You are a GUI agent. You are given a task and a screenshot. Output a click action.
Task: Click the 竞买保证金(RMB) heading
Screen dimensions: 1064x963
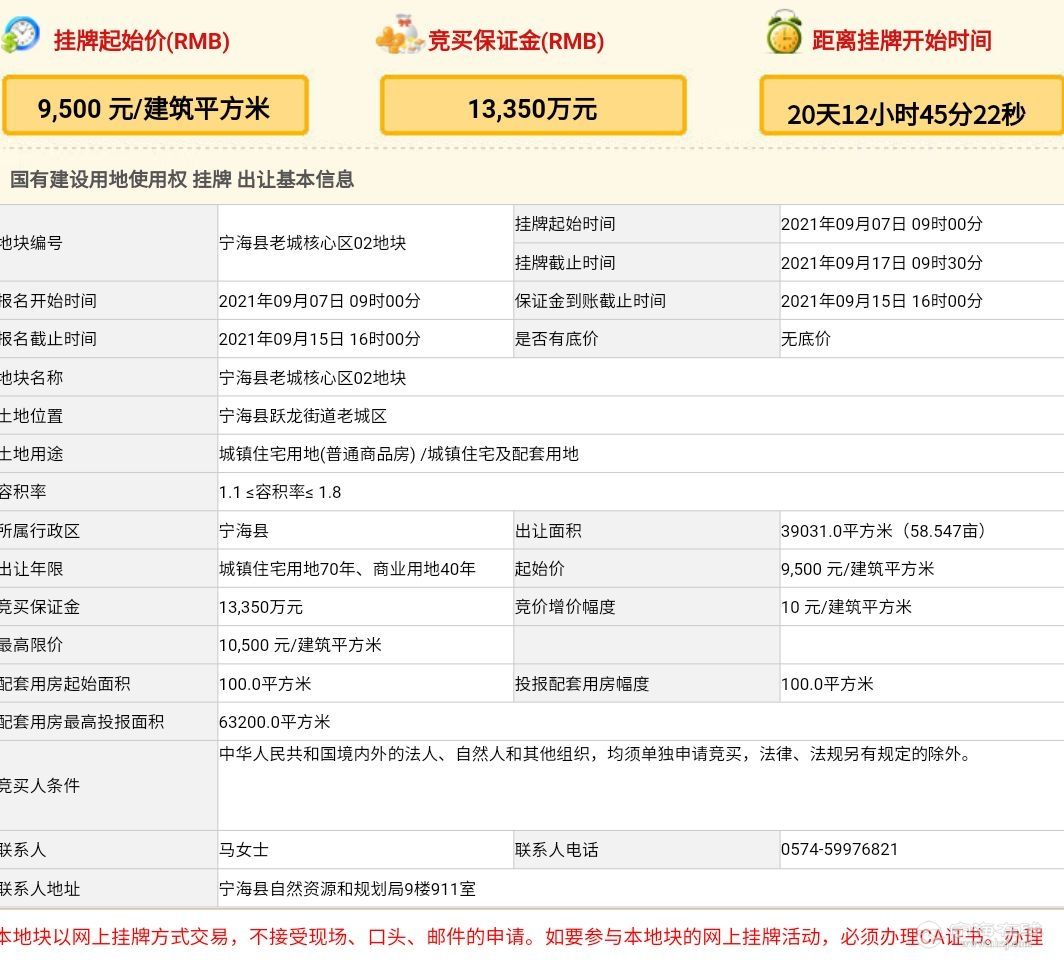pyautogui.click(x=516, y=41)
